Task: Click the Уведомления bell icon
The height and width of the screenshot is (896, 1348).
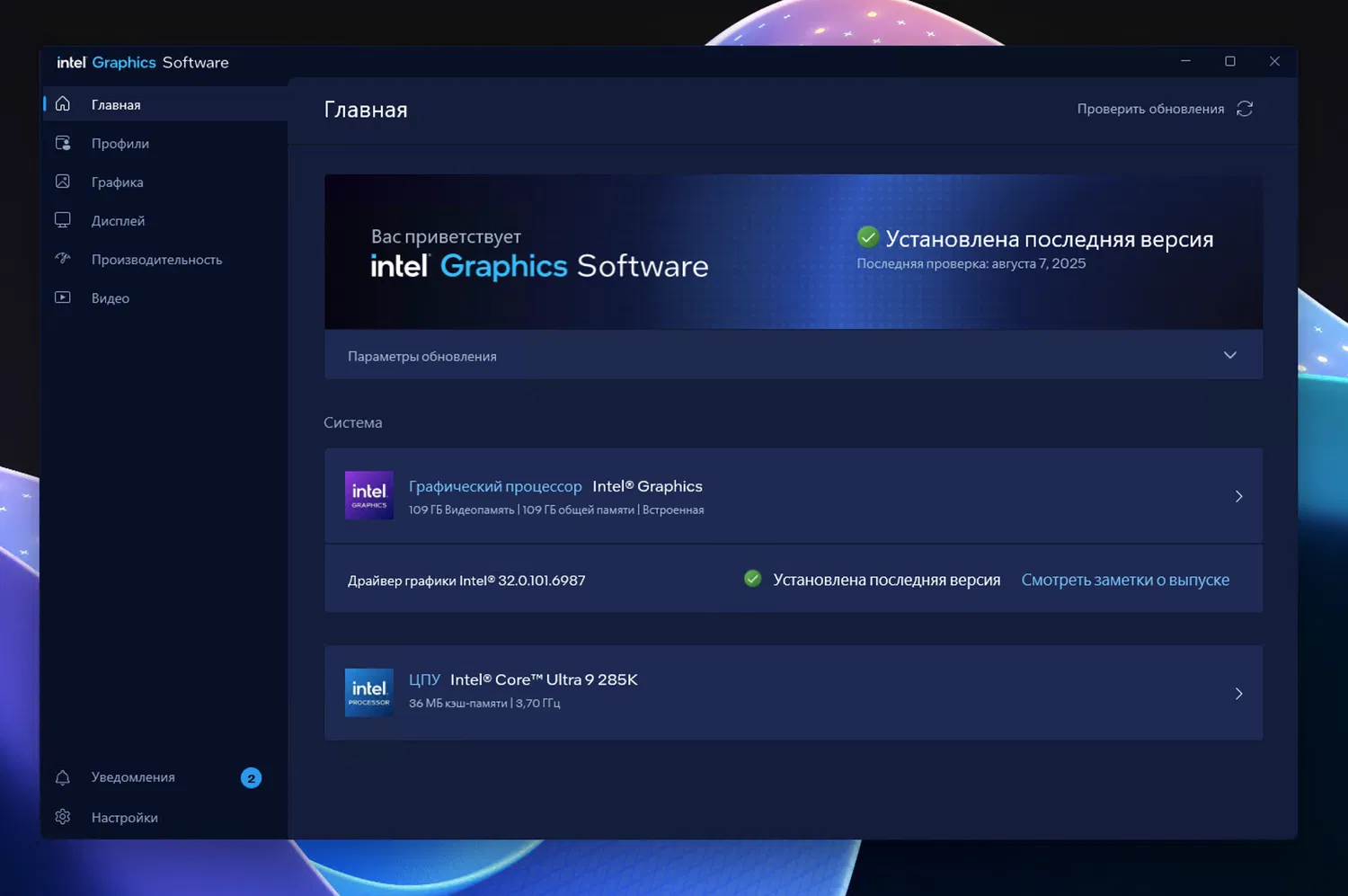Action: click(x=63, y=777)
